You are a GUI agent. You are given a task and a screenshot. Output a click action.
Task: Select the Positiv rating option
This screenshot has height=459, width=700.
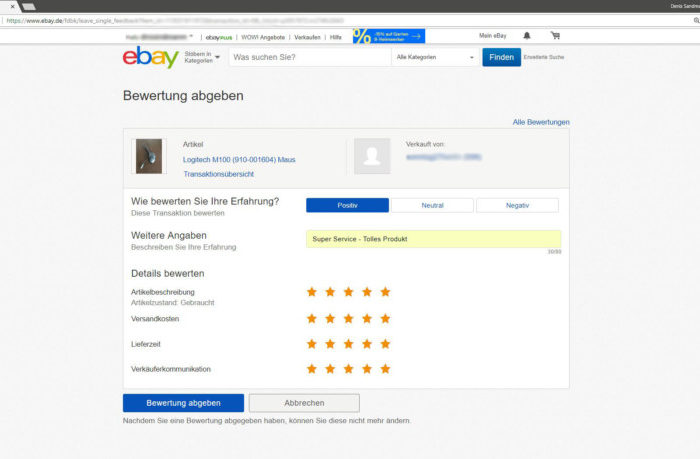347,205
